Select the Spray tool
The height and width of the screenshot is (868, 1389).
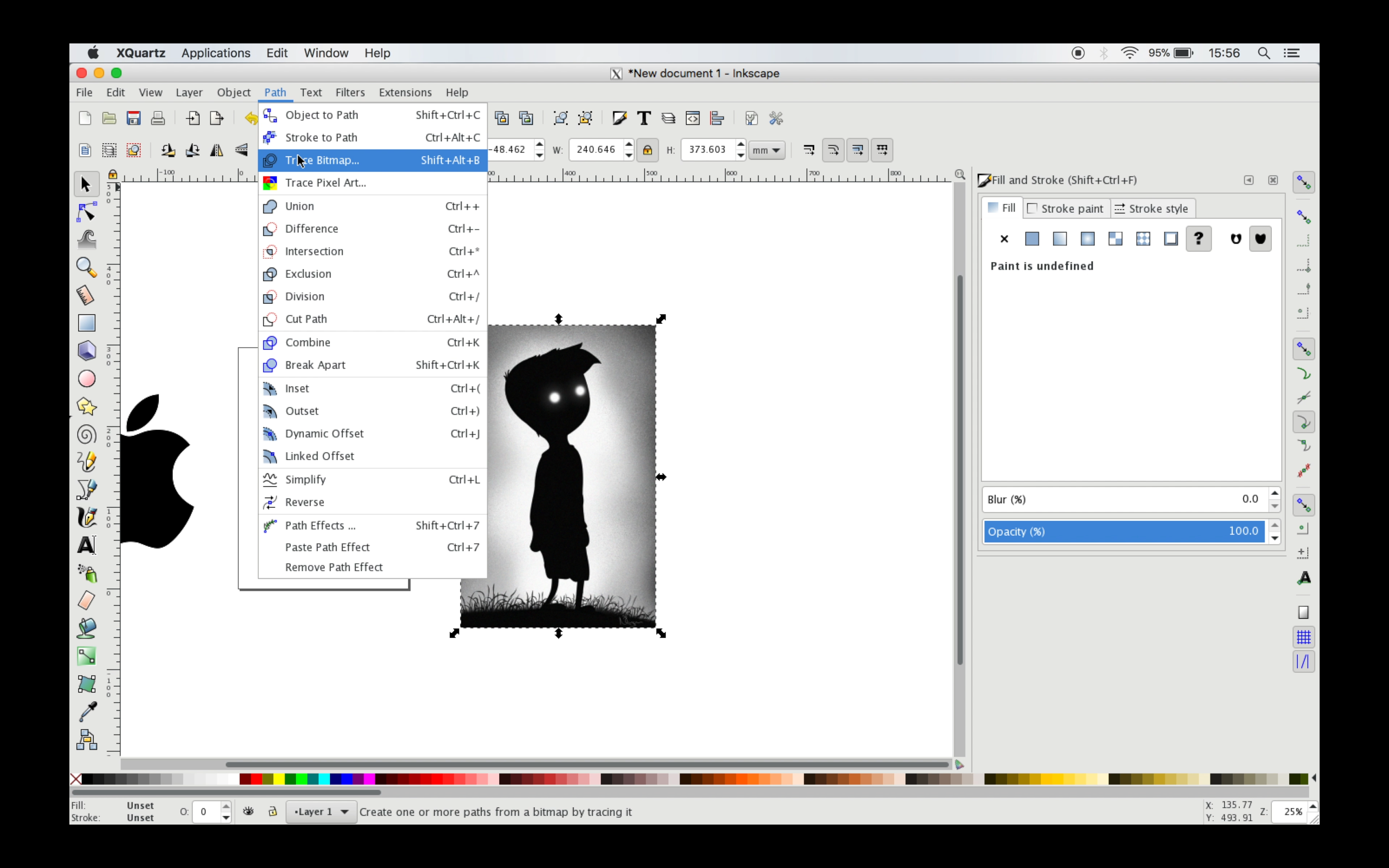[86, 573]
